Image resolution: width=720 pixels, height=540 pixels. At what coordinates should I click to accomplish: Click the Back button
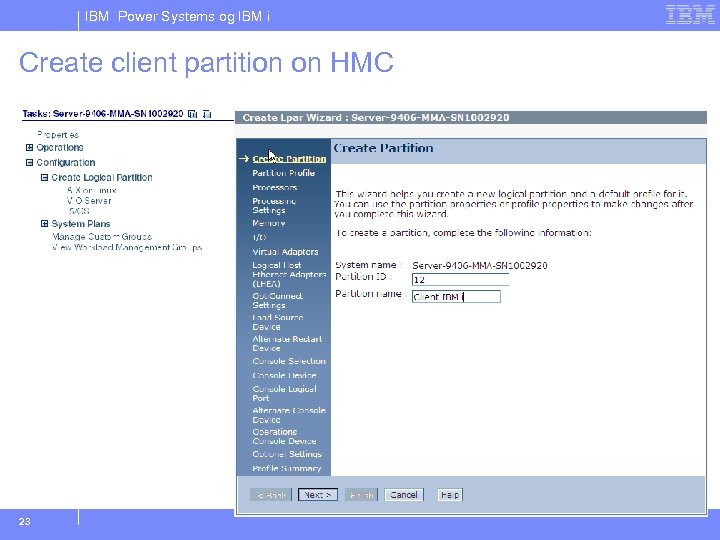click(271, 495)
